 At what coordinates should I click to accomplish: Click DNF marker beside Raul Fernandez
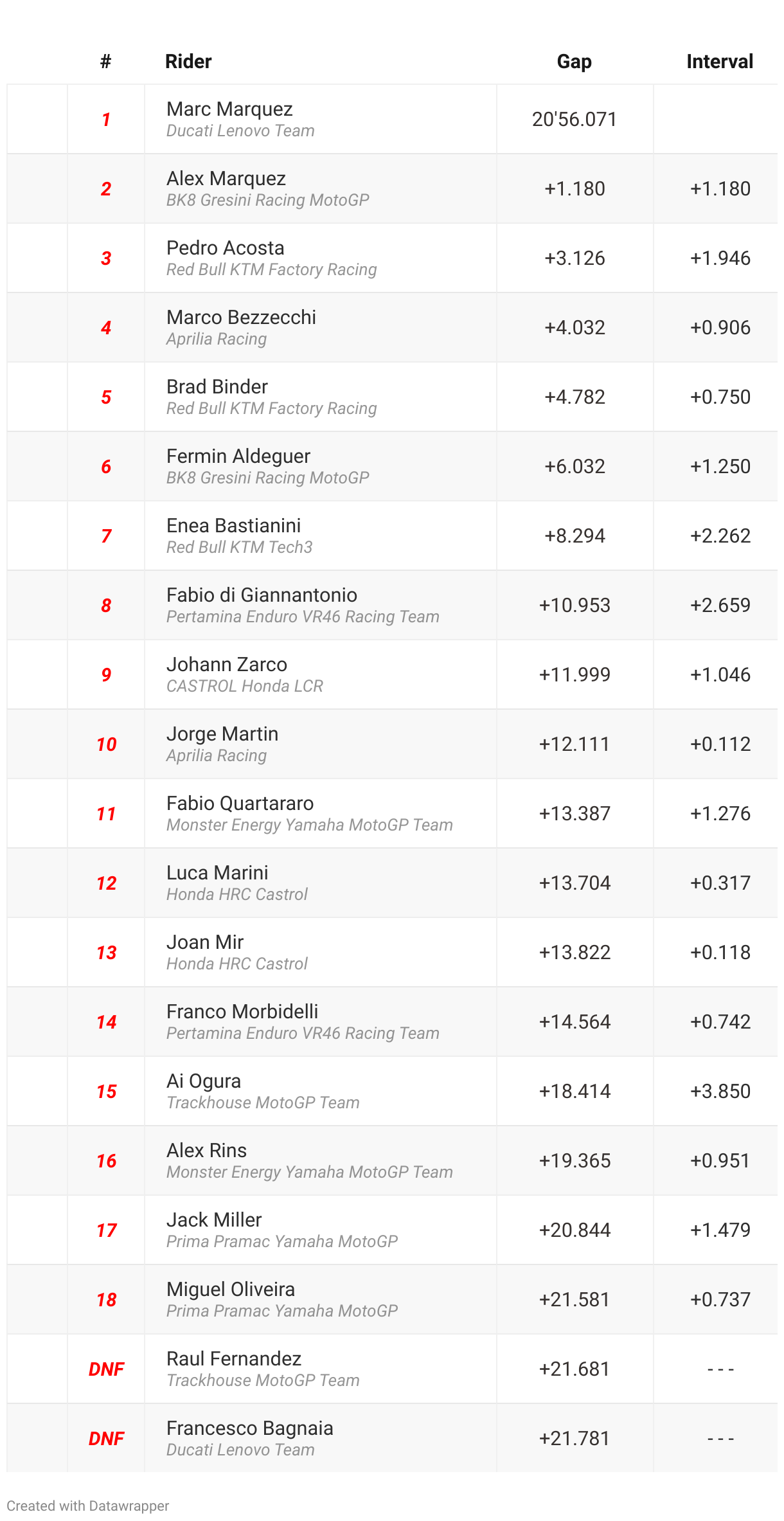[106, 1369]
